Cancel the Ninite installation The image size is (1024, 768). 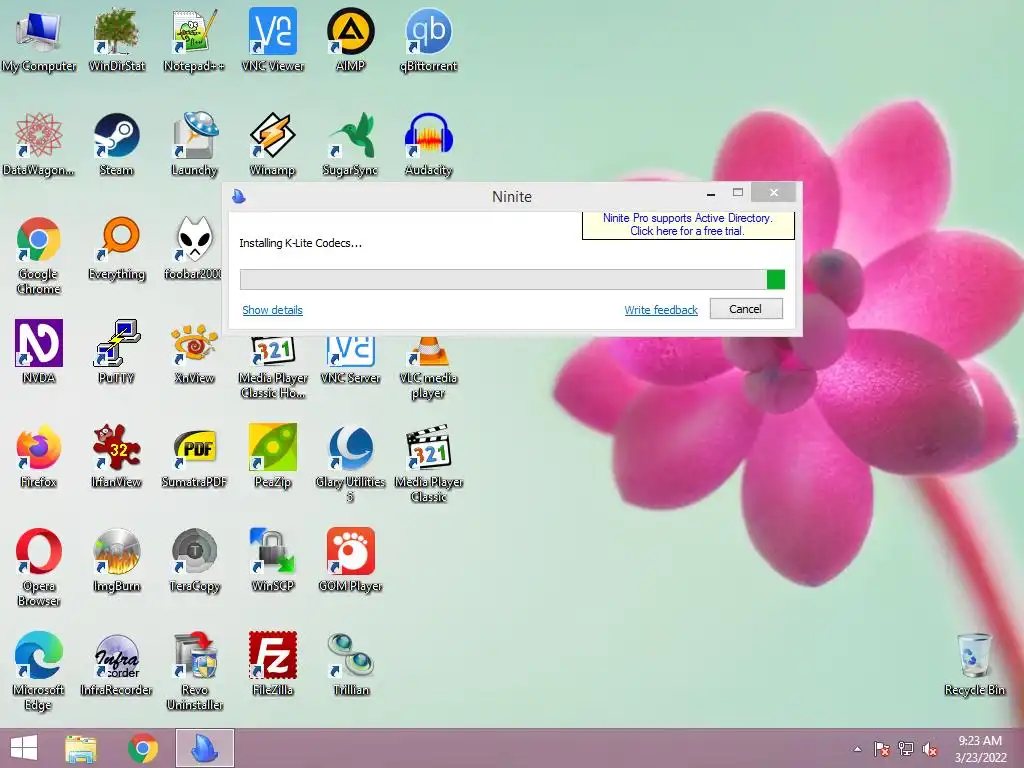pyautogui.click(x=746, y=309)
